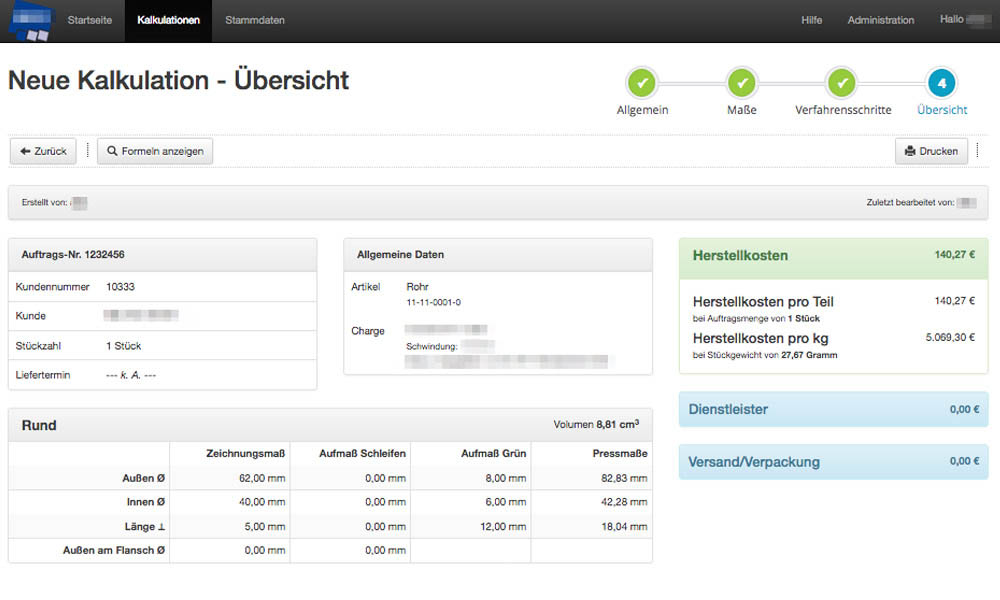
Task: Click the green Maße step checkmark
Action: 741,83
